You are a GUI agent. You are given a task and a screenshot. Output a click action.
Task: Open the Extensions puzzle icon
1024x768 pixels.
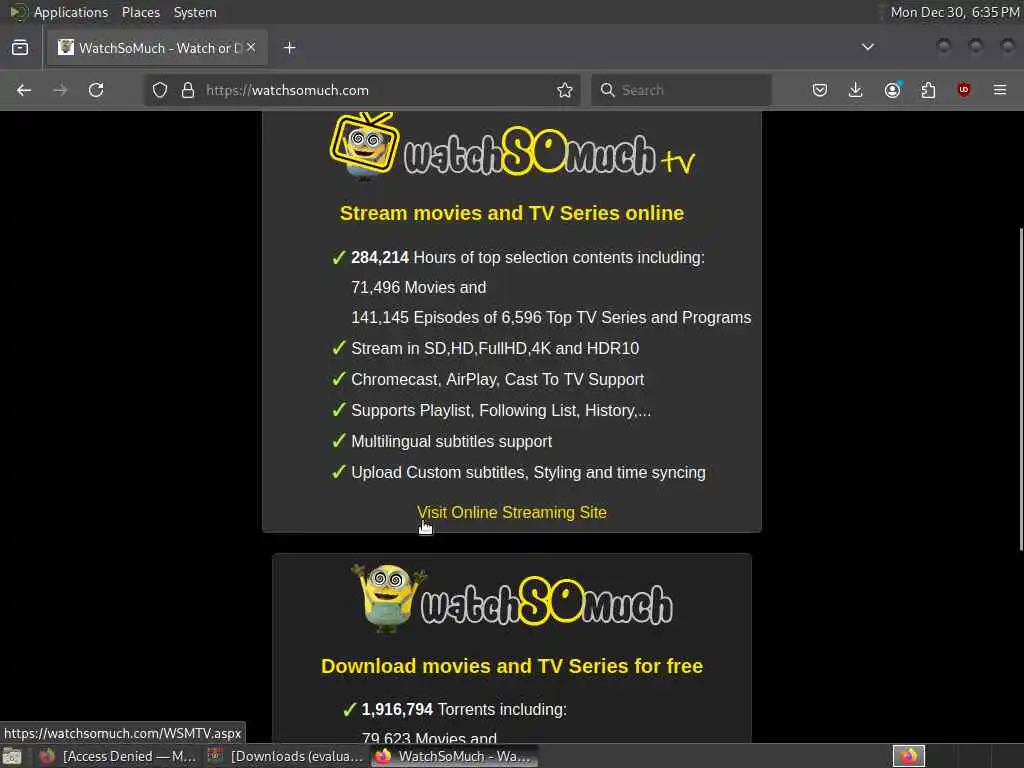click(x=928, y=90)
